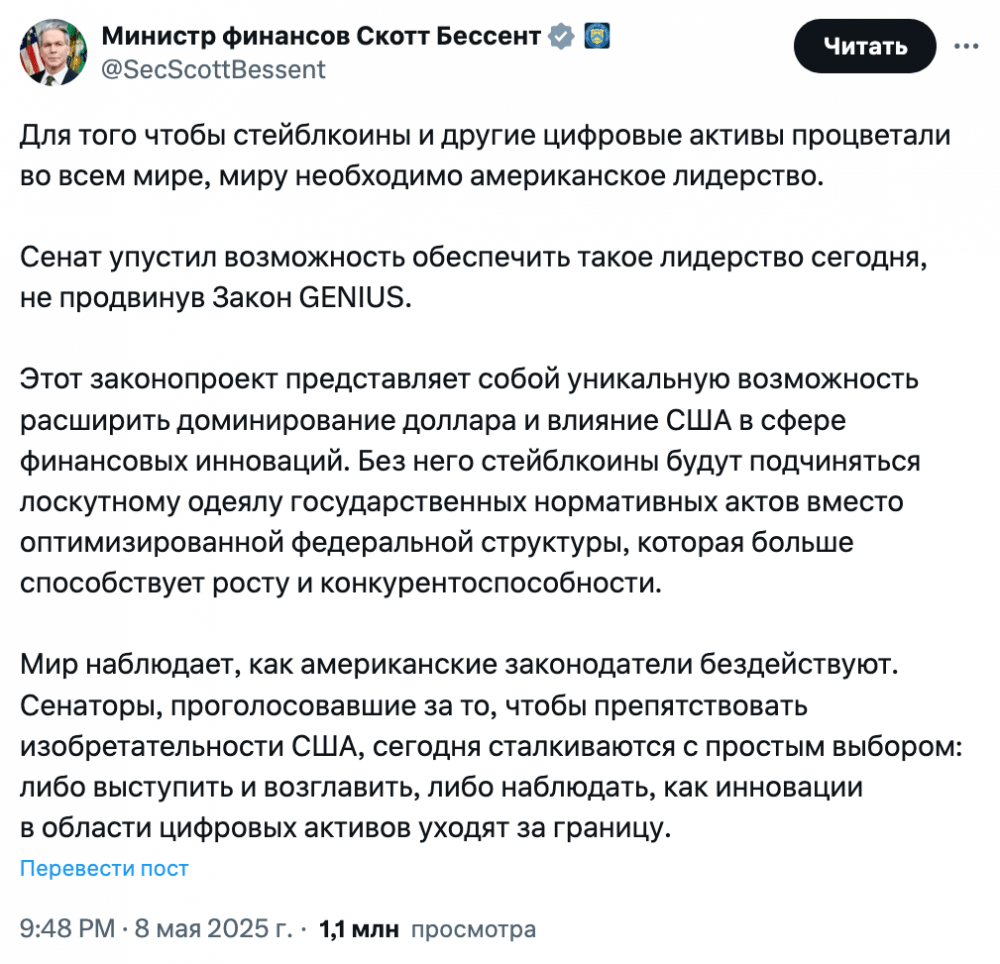Click the Перевести пост translate link
Viewport: 1000px width, 964px height.
[x=104, y=868]
